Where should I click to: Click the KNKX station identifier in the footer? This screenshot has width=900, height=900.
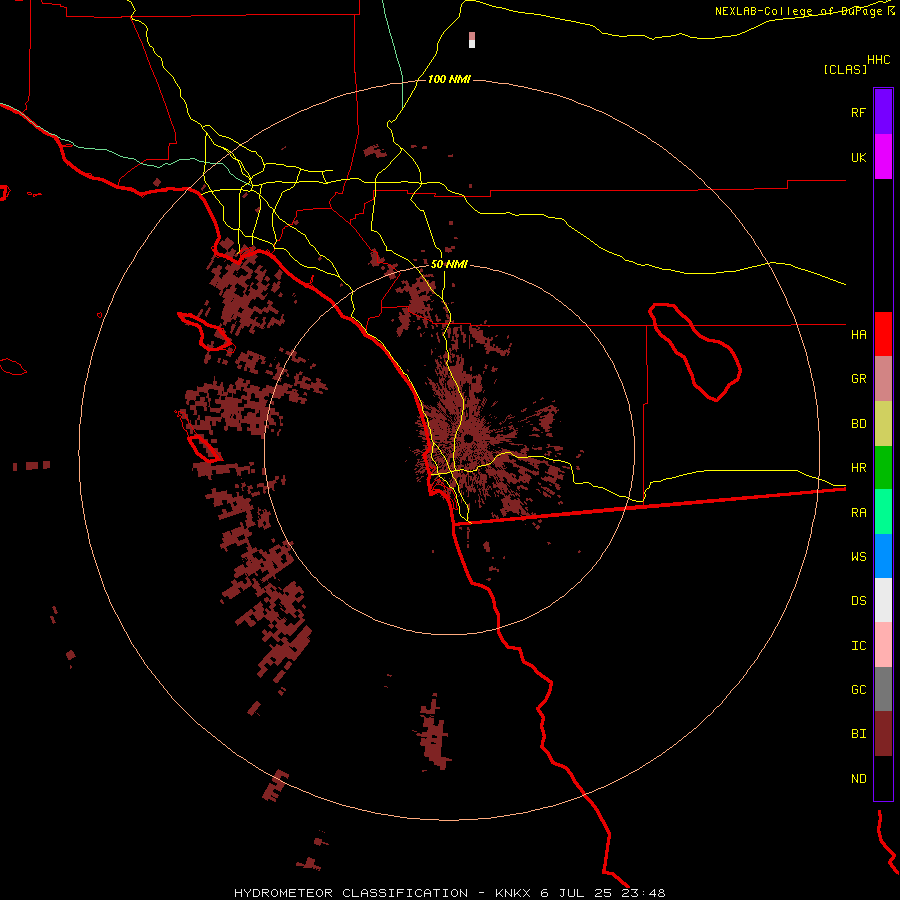click(x=513, y=893)
